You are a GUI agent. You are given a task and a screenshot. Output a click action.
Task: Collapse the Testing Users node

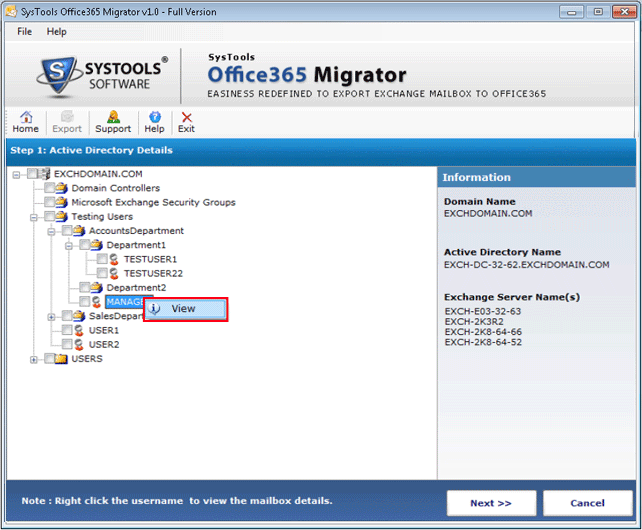[x=34, y=217]
